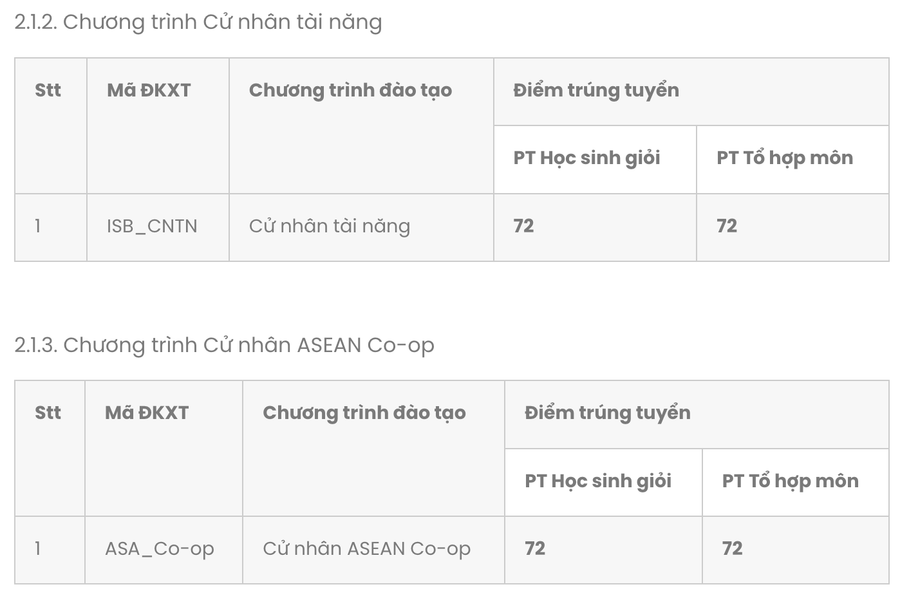This screenshot has width=900, height=605.
Task: Click 'Điểm trúng tuyển' header above the ASA_Co-op row
Action: point(607,413)
